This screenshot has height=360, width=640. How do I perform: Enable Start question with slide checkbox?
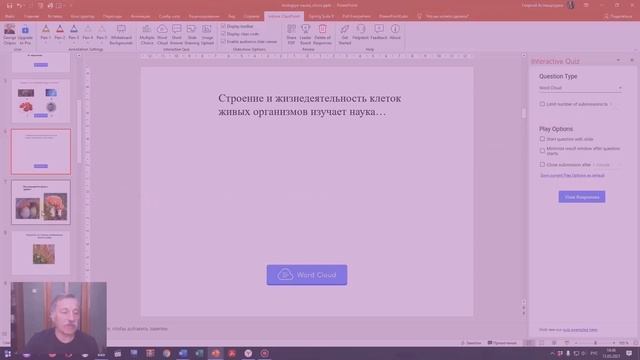[x=542, y=139]
